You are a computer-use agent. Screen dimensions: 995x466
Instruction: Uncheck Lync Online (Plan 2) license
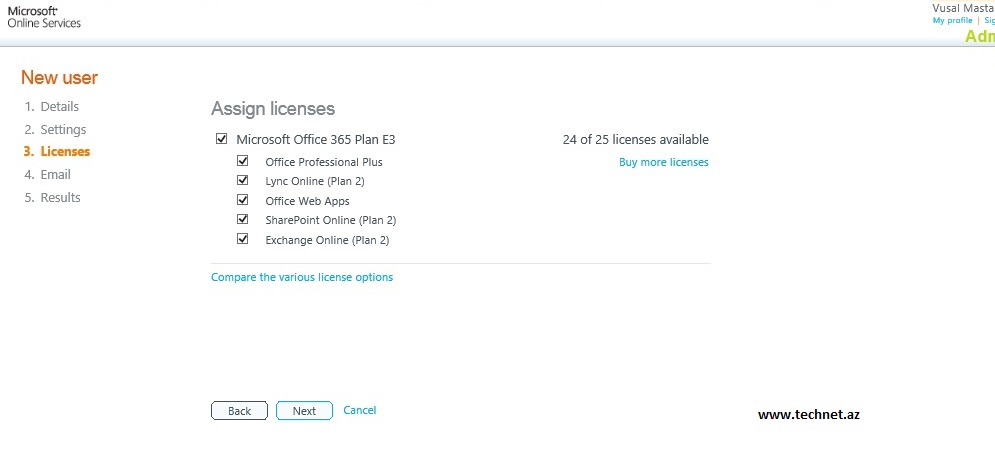(242, 181)
